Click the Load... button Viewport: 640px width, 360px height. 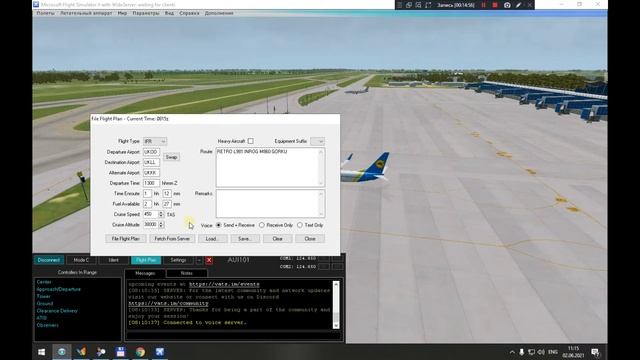click(212, 239)
